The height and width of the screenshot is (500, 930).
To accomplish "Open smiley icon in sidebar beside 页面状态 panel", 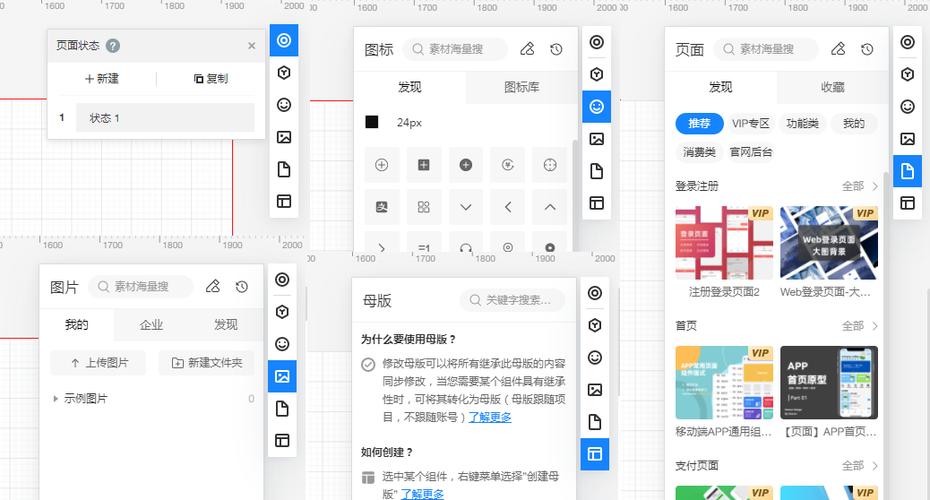I will pyautogui.click(x=284, y=105).
